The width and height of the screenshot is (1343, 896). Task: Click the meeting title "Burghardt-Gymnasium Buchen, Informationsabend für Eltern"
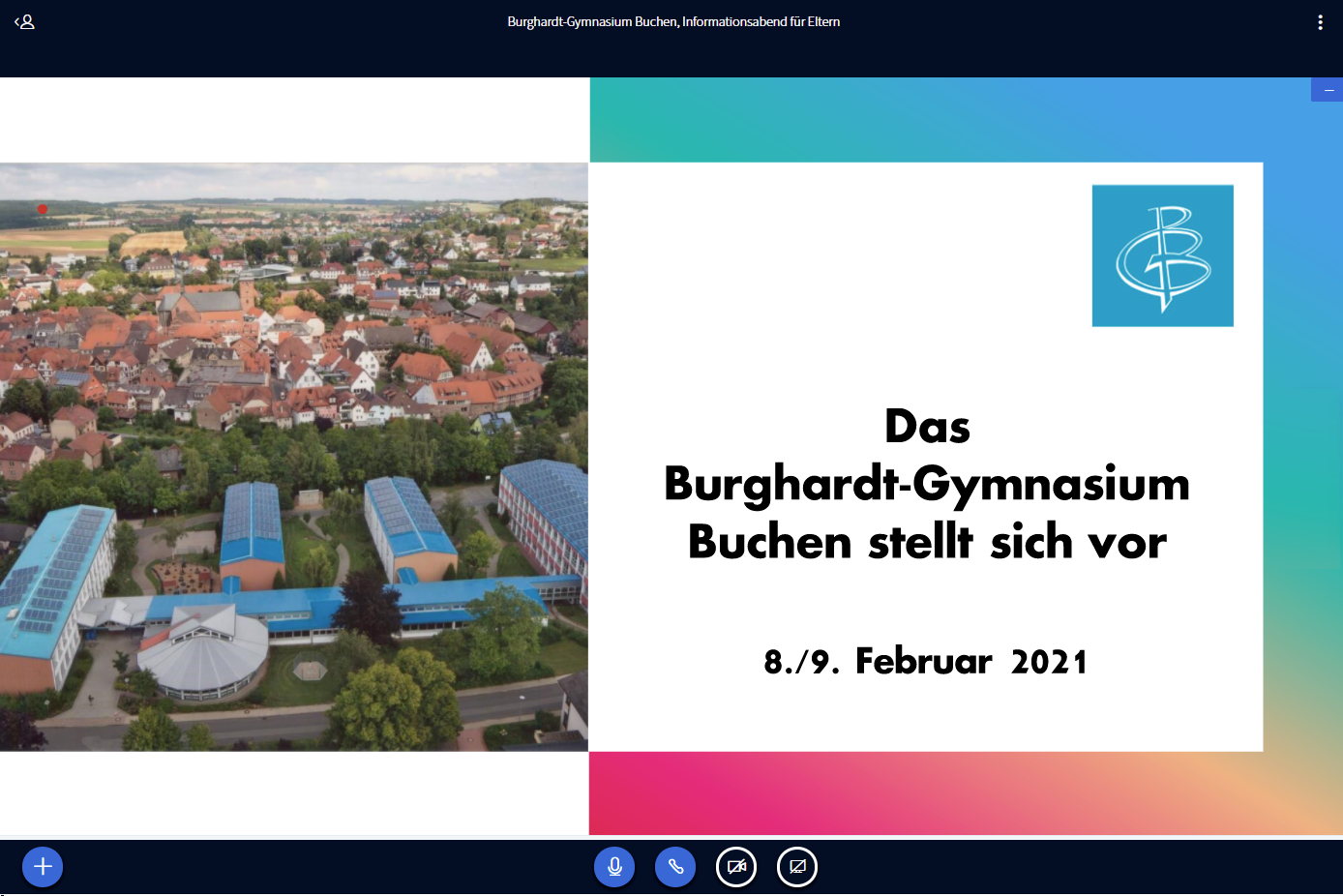[673, 21]
